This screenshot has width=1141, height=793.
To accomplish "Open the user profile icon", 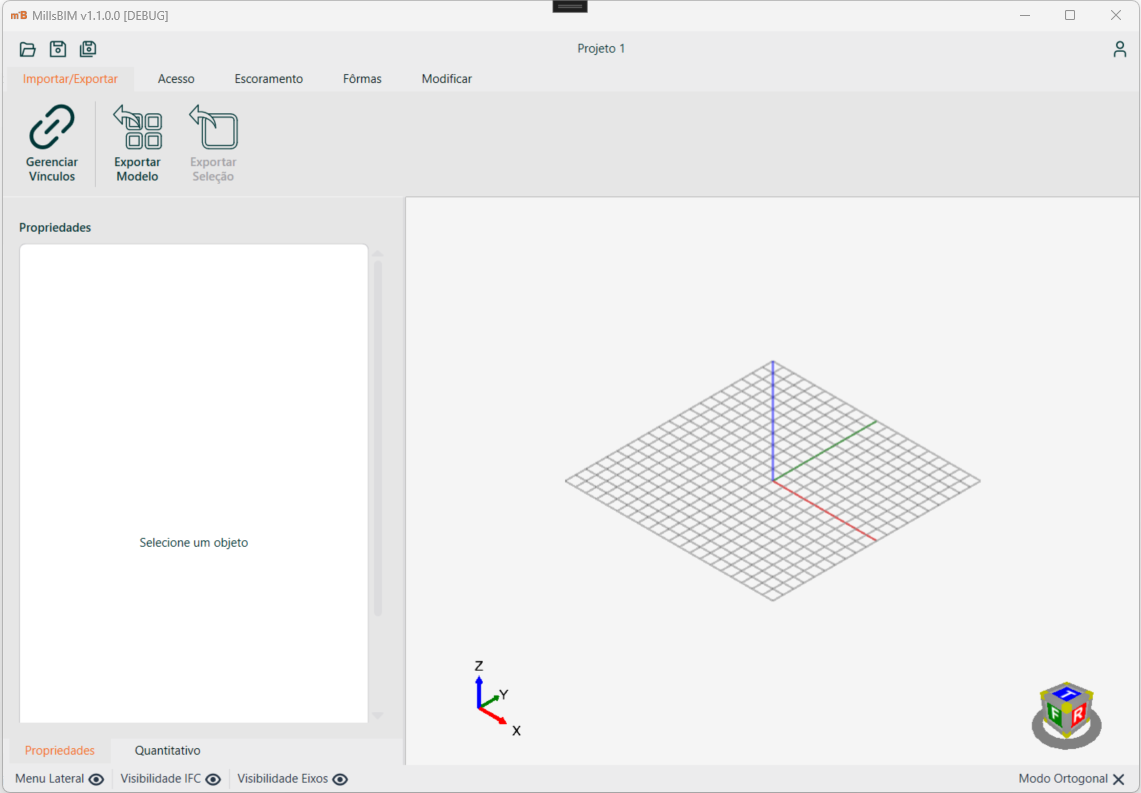I will [1119, 49].
